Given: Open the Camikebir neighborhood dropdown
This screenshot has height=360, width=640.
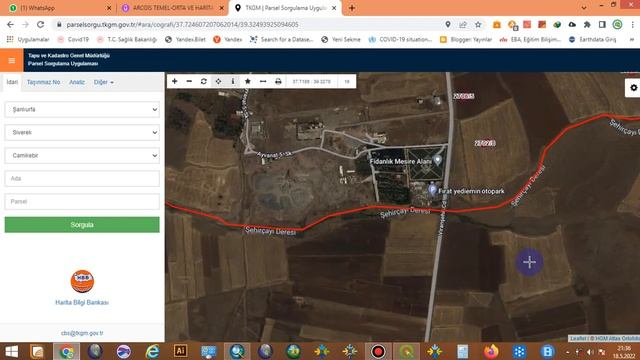Looking at the screenshot, I should 82,156.
